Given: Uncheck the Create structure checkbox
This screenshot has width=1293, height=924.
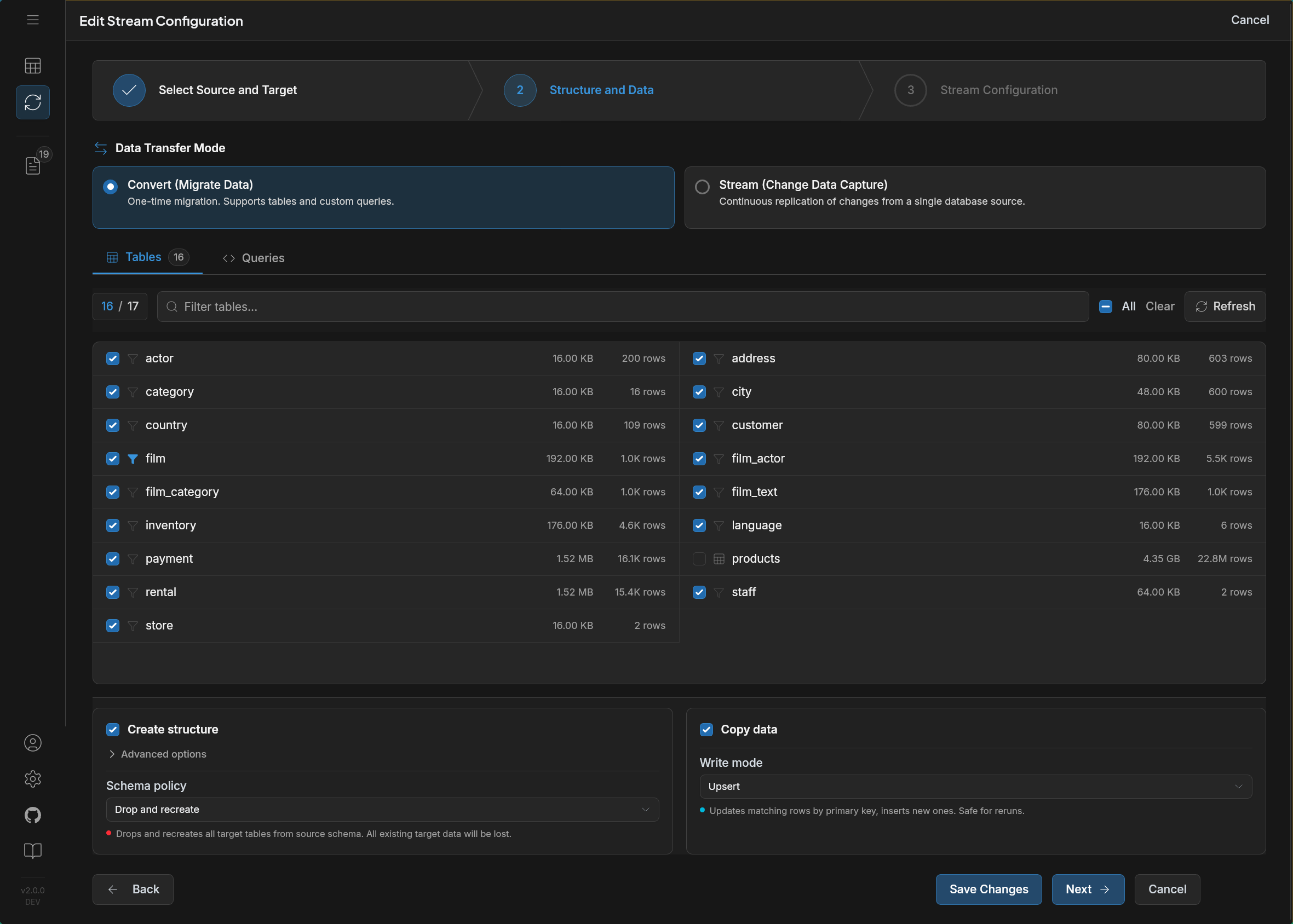Looking at the screenshot, I should [x=113, y=730].
